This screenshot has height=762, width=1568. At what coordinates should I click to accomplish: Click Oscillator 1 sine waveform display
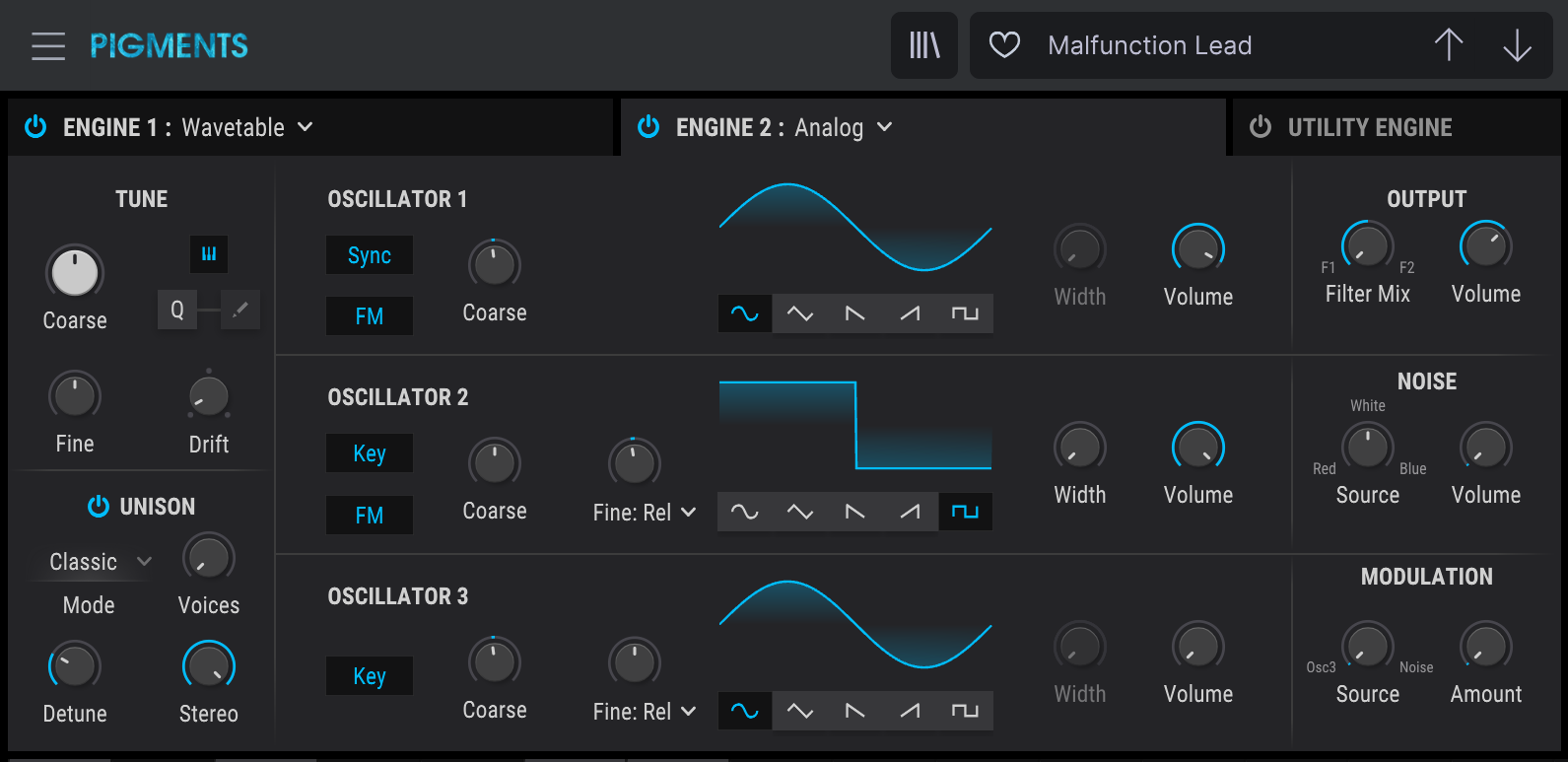coord(855,228)
